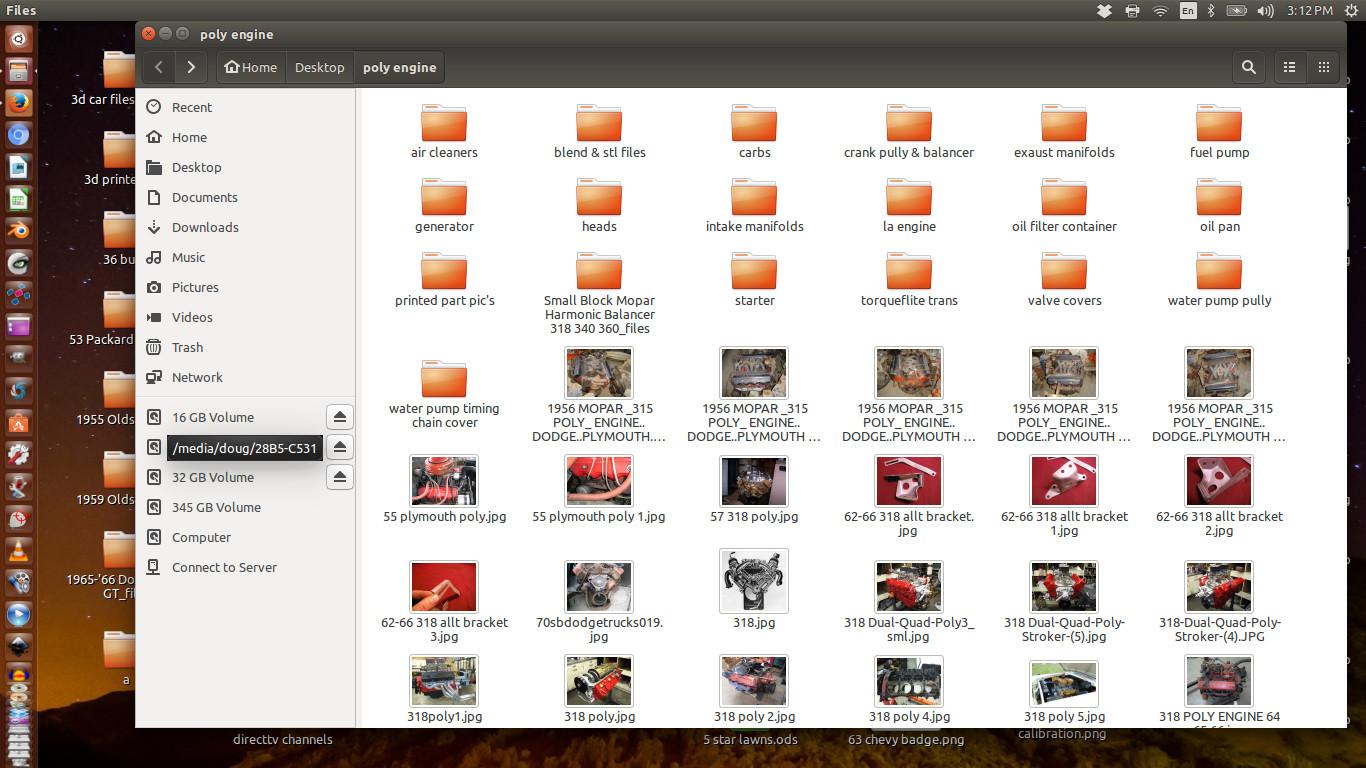Image resolution: width=1366 pixels, height=768 pixels.
Task: Go back using the left arrow button
Action: point(158,67)
